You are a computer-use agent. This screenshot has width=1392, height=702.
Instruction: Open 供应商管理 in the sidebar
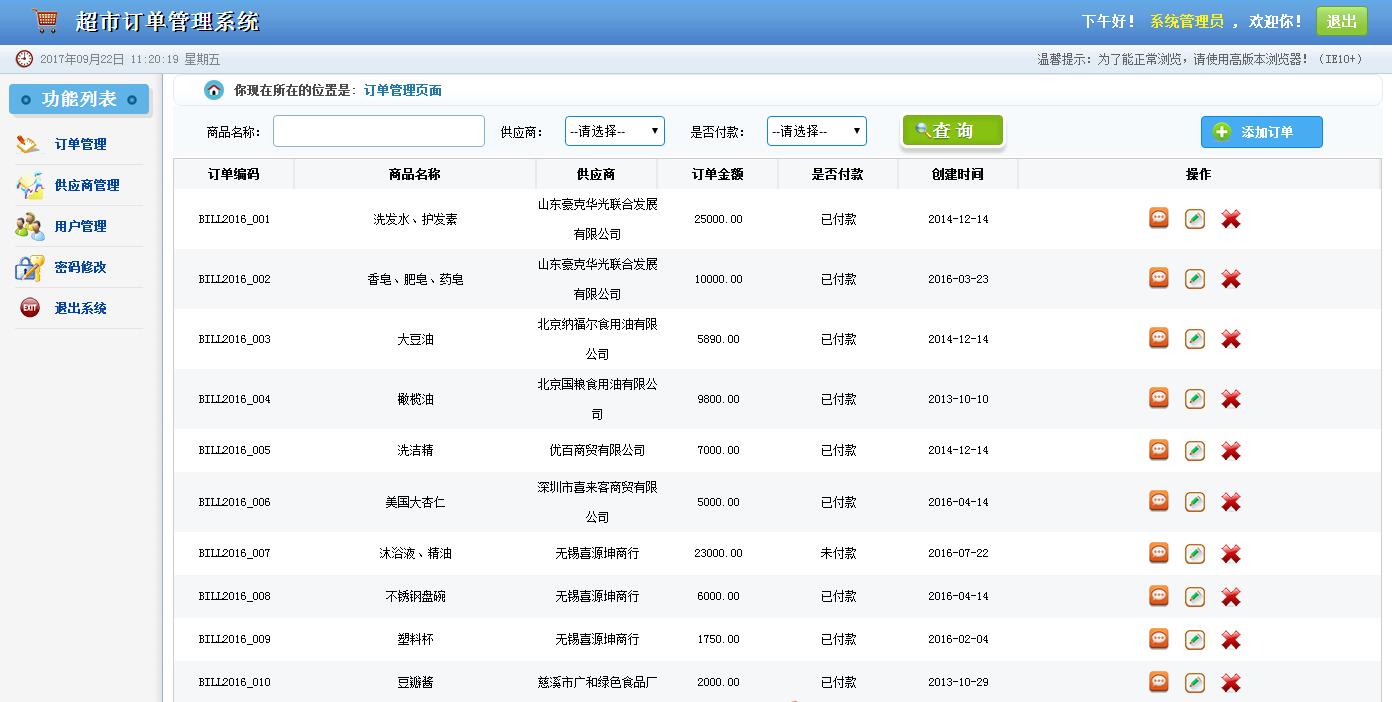tap(87, 185)
